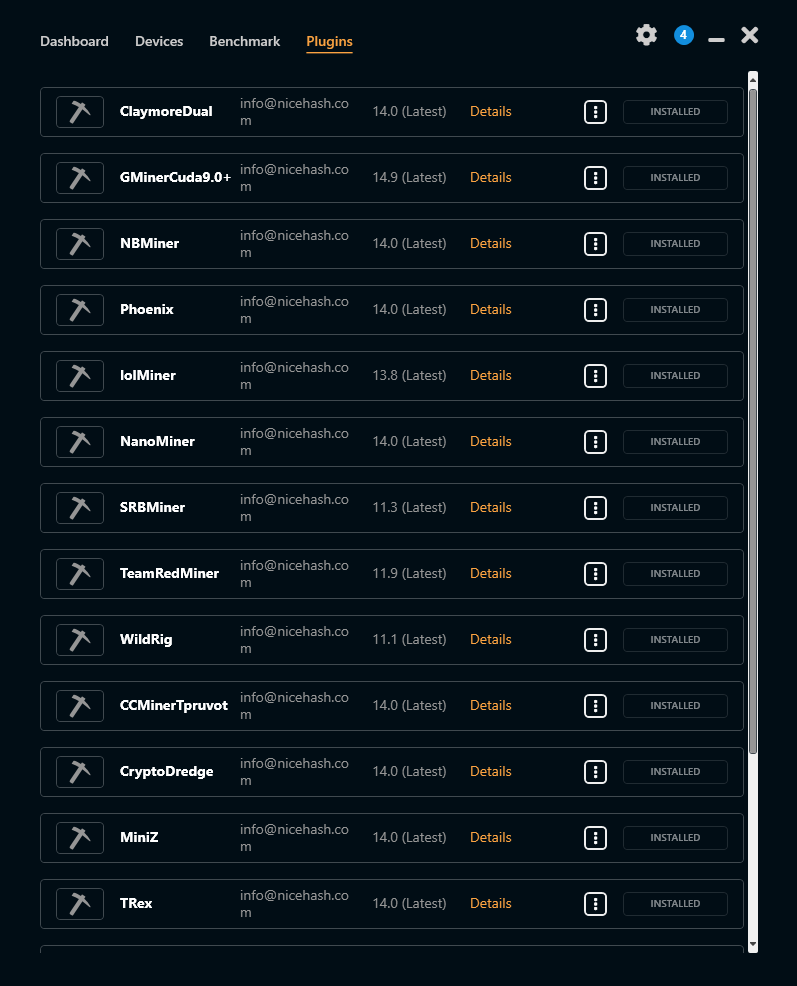Click the TeamRedMiner pickaxe plugin icon
Image resolution: width=797 pixels, height=986 pixels.
pyautogui.click(x=80, y=574)
